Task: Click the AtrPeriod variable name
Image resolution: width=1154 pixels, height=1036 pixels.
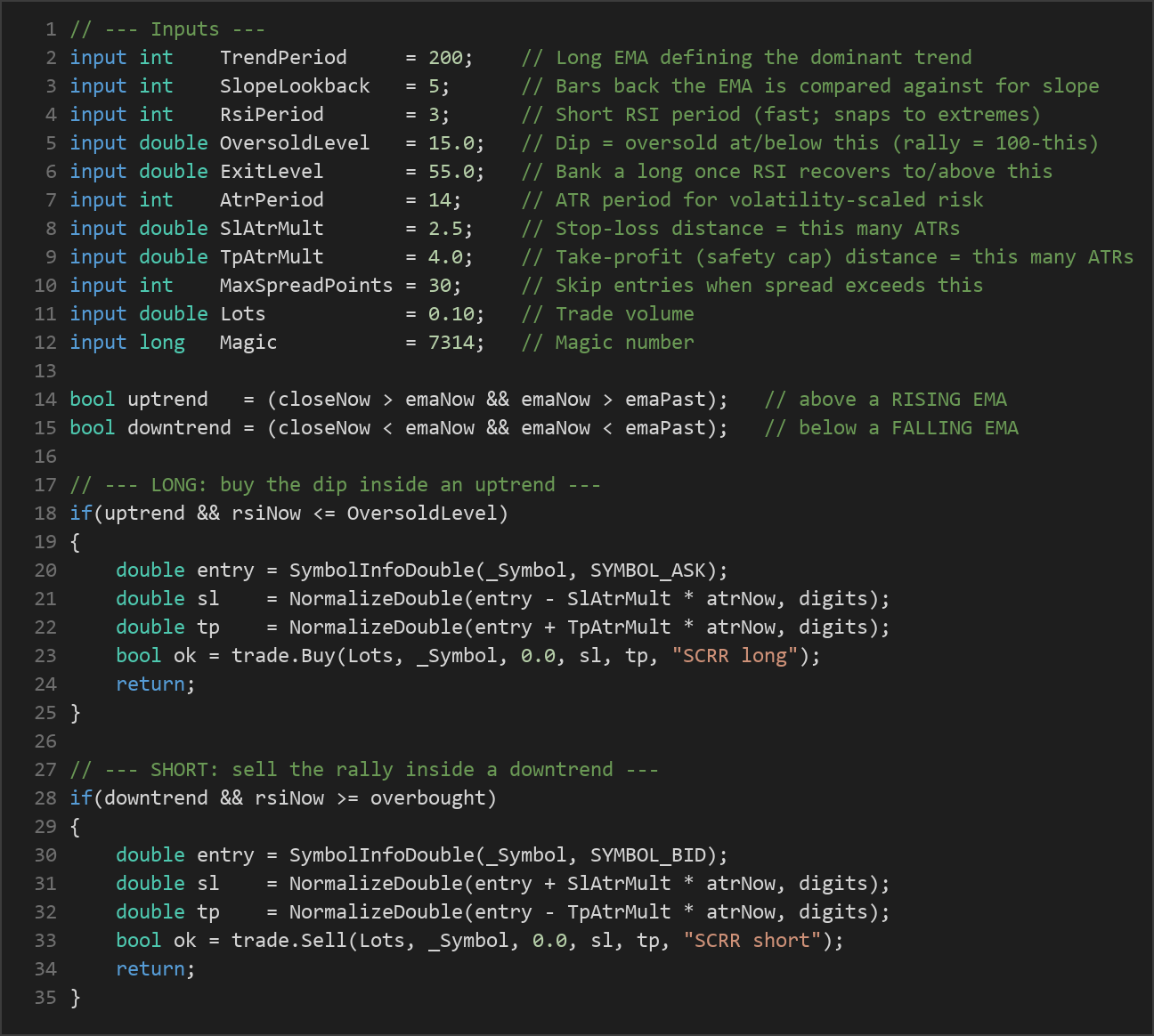Action: tap(272, 200)
